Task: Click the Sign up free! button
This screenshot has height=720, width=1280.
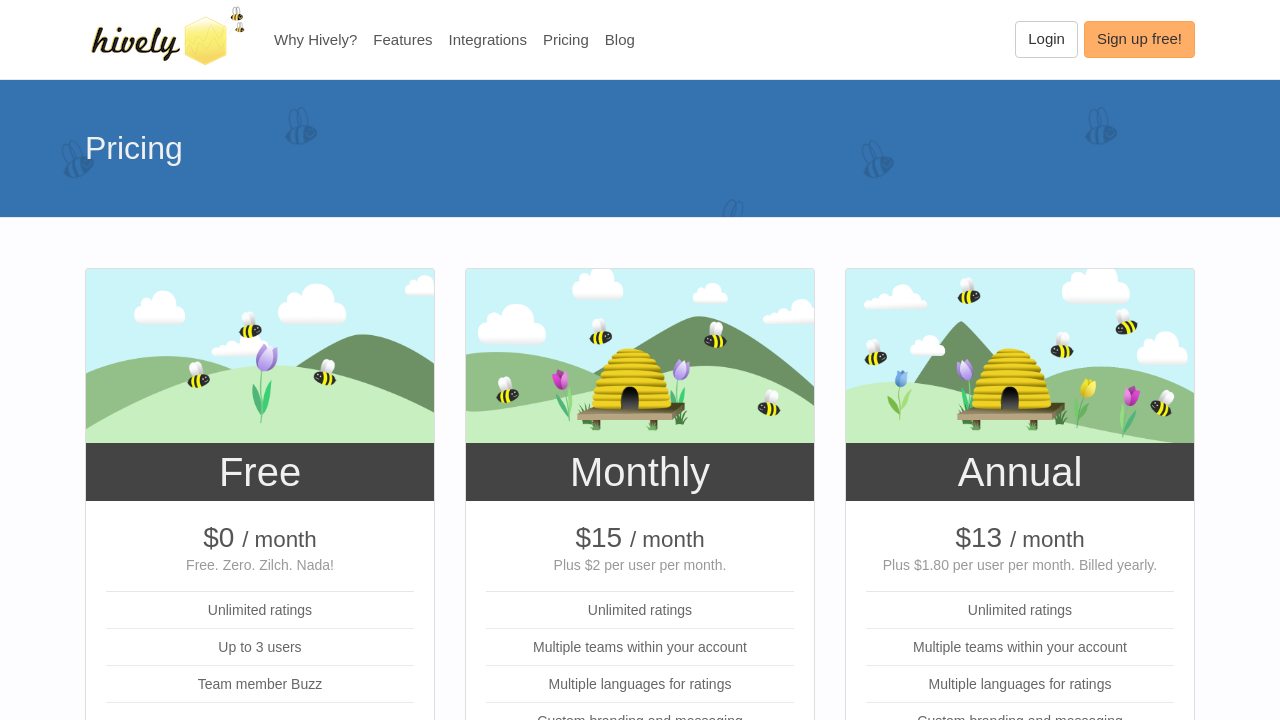Action: (x=1138, y=39)
